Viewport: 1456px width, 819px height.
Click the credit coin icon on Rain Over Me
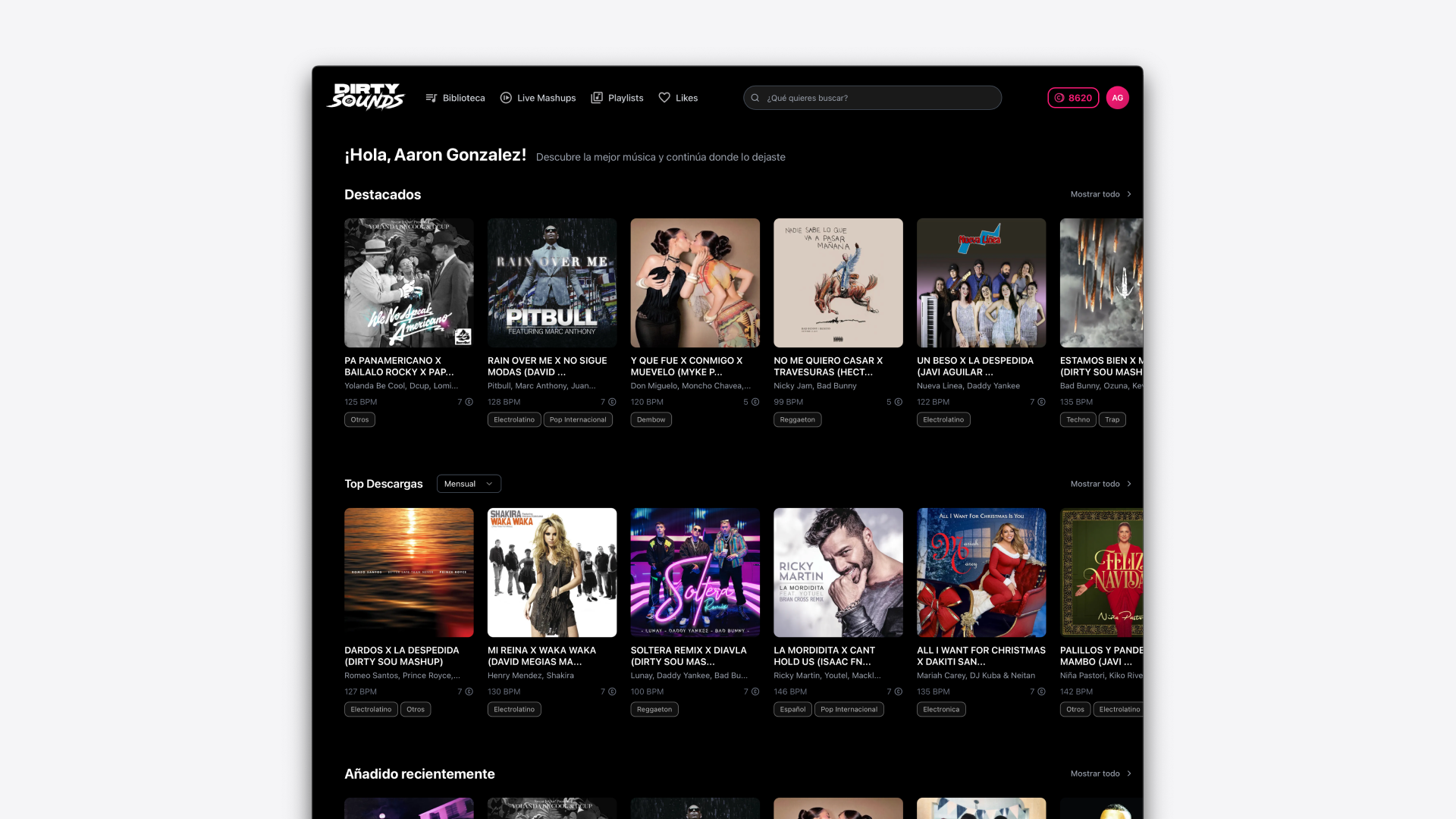coord(612,402)
